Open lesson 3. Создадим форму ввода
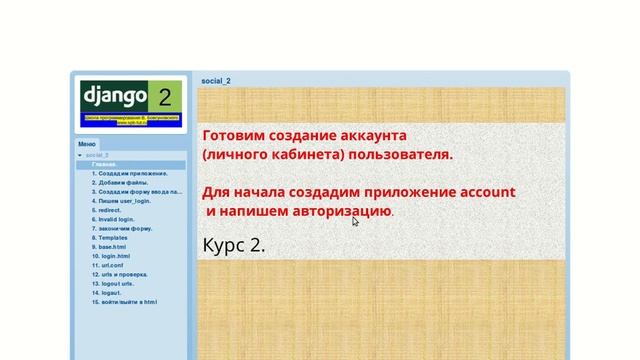Viewport: 640px width, 360px height. tap(137, 192)
